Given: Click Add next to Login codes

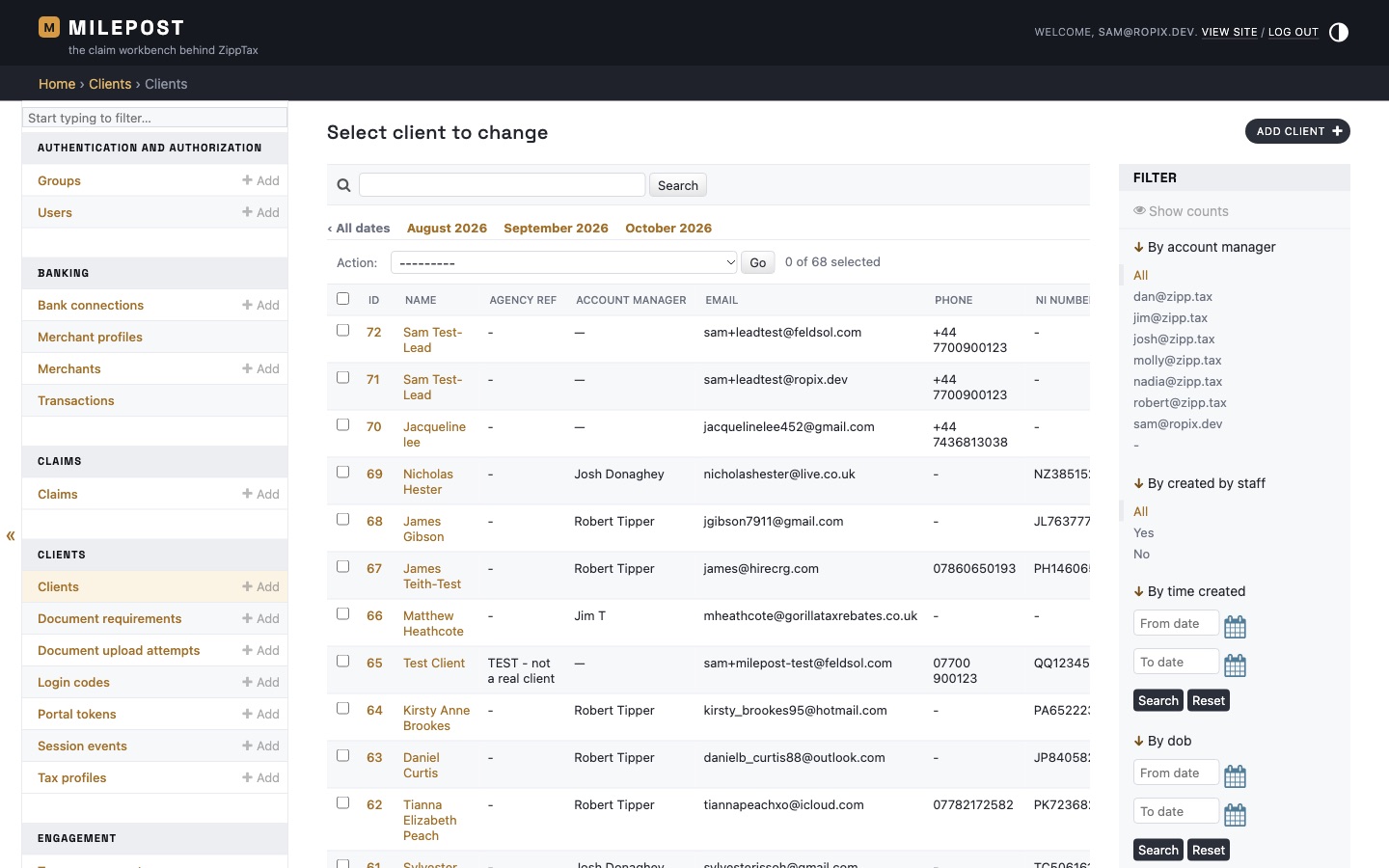Looking at the screenshot, I should pos(260,682).
